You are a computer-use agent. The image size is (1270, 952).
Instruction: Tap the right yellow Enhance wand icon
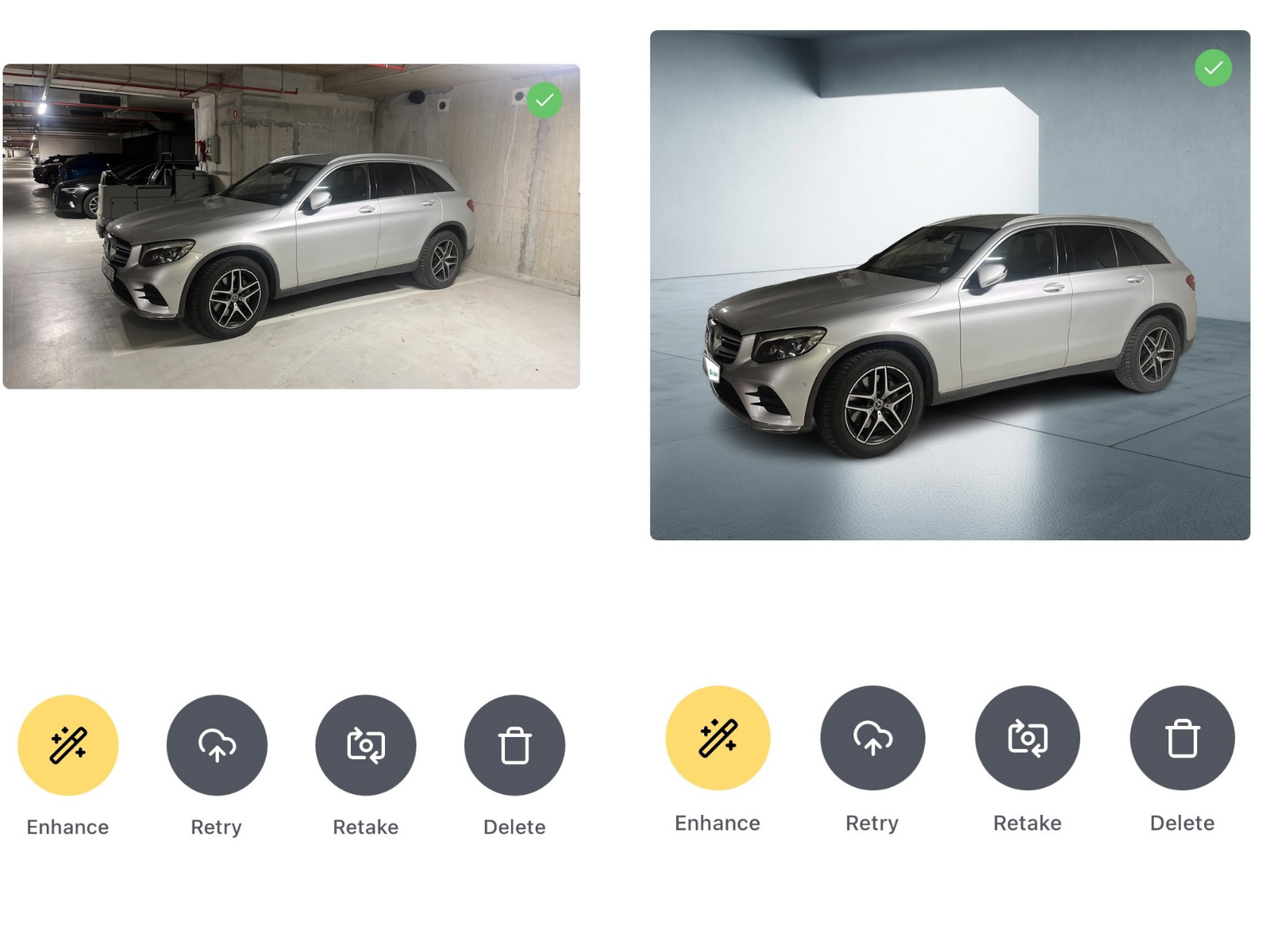click(718, 738)
